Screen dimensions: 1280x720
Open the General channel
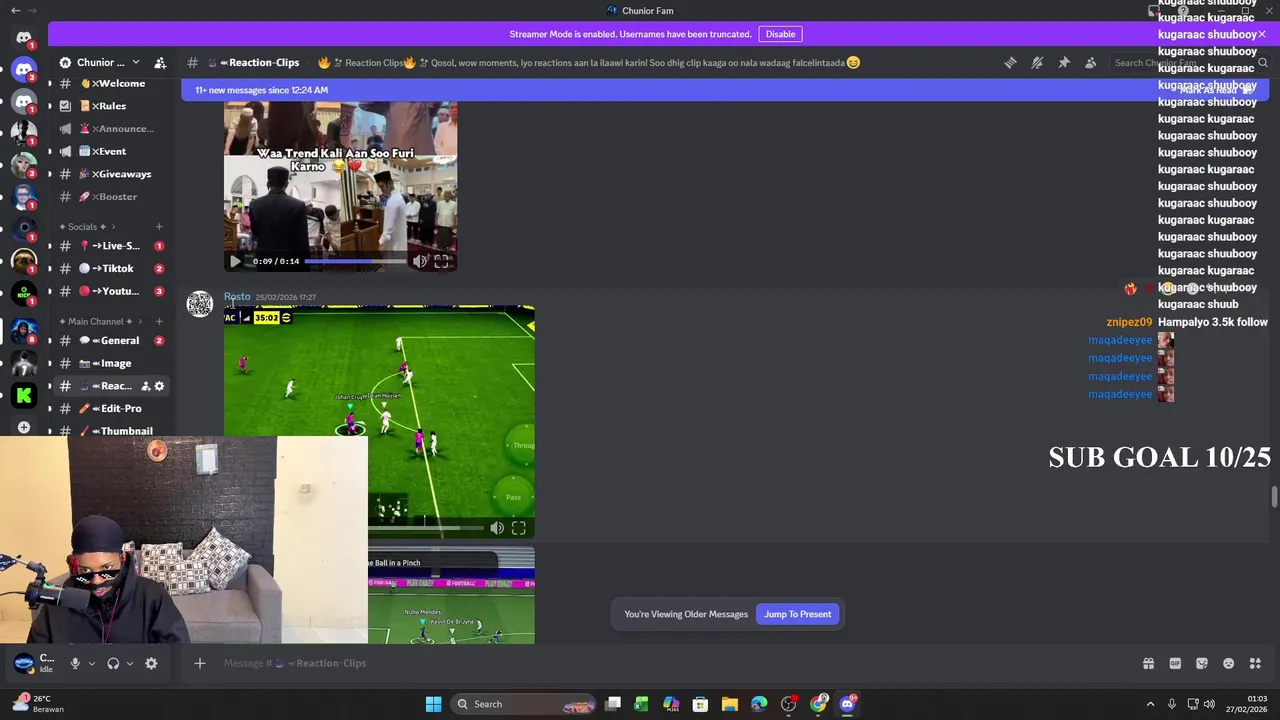[111, 340]
